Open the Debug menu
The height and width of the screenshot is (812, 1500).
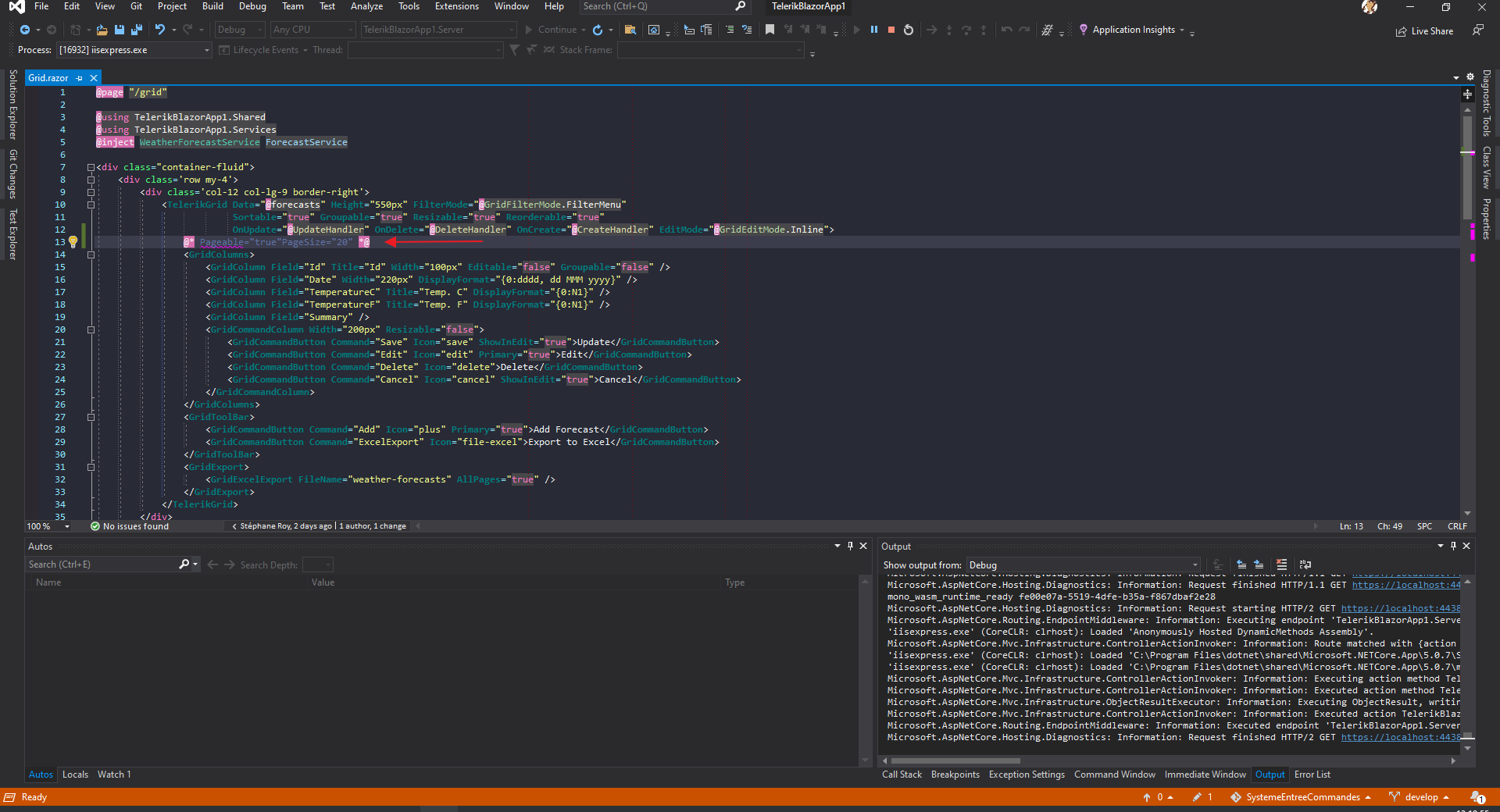[x=252, y=6]
